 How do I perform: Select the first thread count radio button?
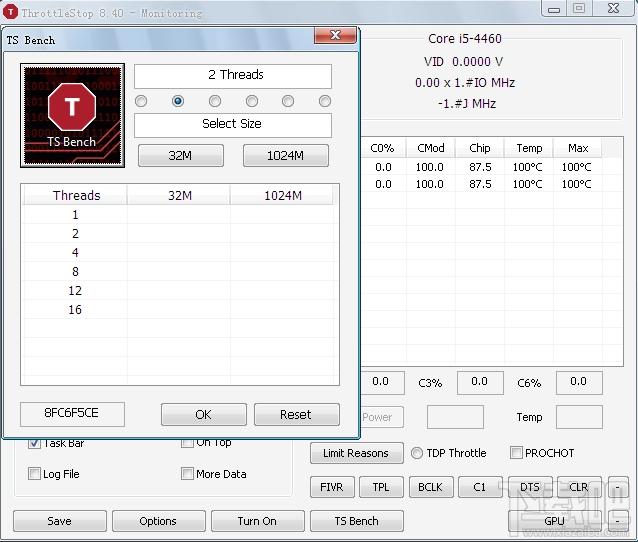[x=141, y=101]
